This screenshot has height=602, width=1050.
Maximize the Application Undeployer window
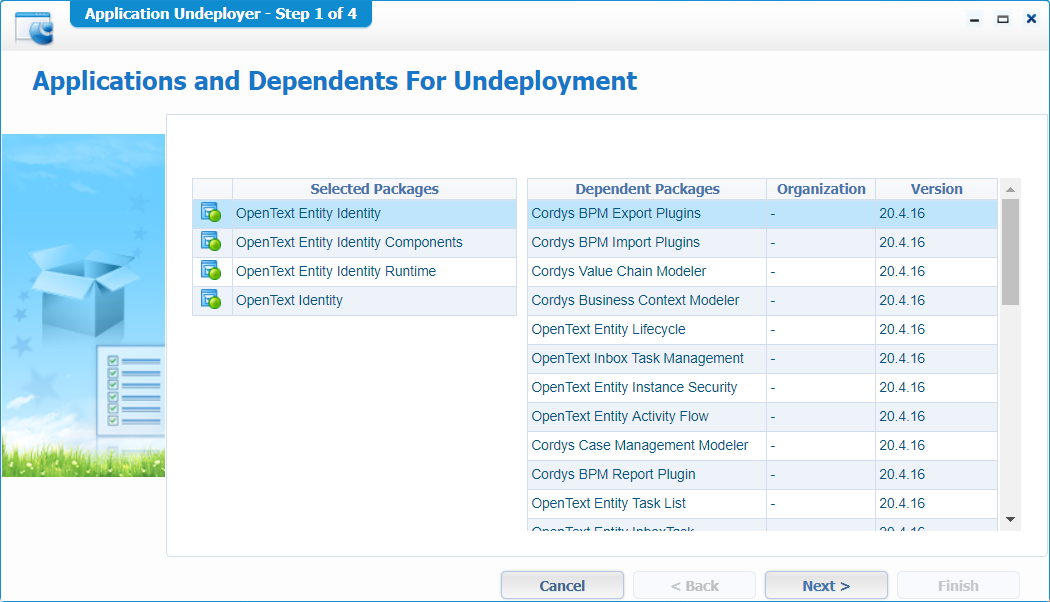pyautogui.click(x=1002, y=19)
